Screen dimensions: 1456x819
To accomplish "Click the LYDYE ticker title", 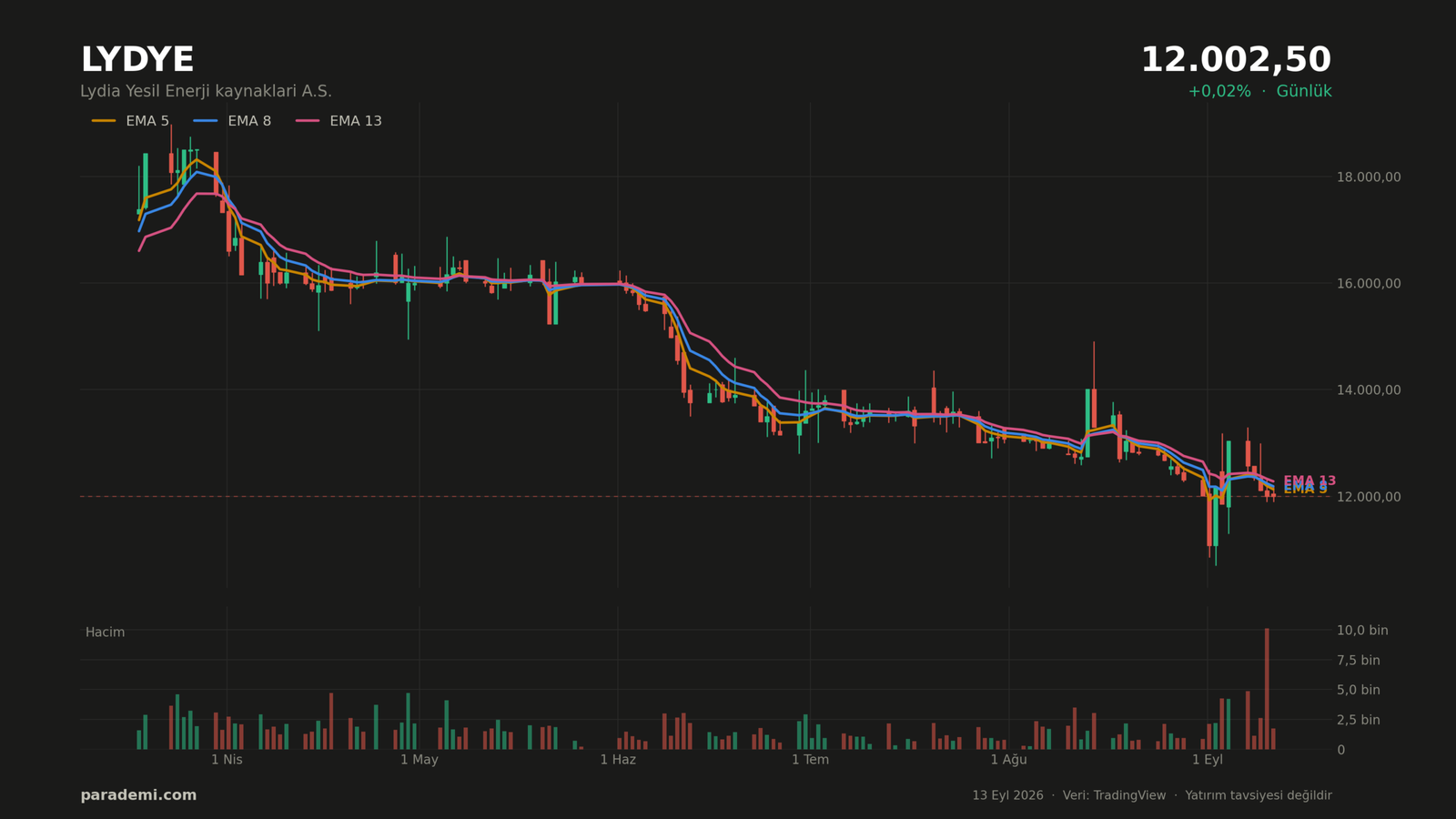I will pos(137,61).
